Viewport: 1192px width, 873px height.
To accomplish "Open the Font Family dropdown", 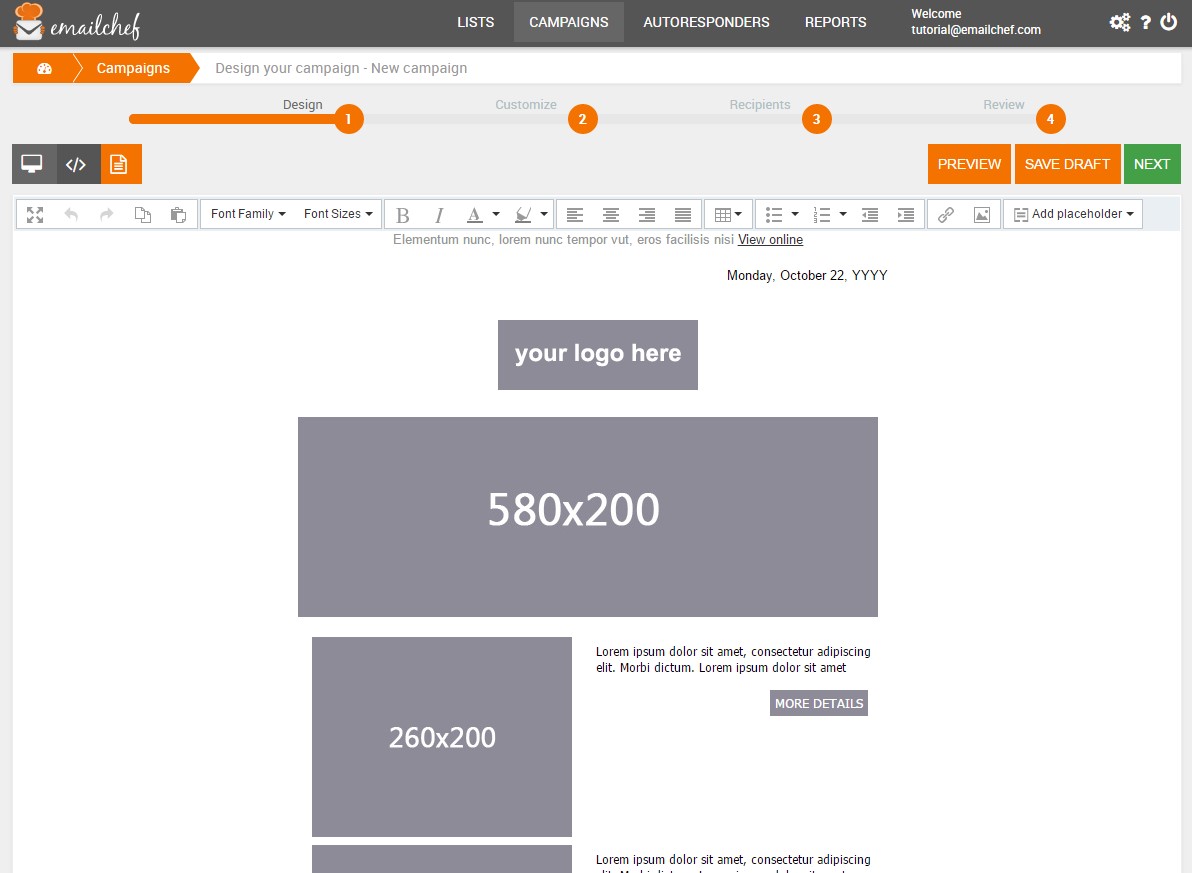I will 249,214.
